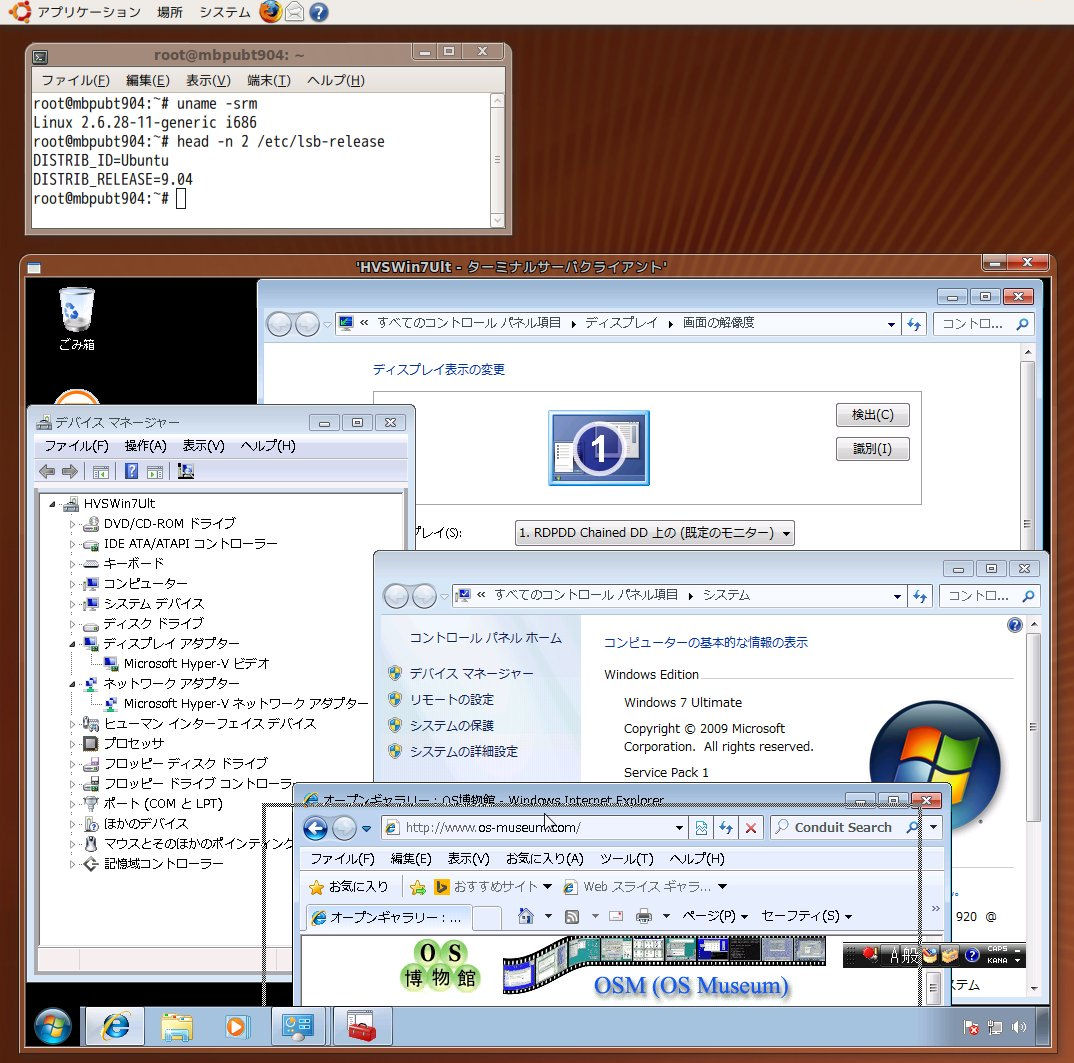The height and width of the screenshot is (1063, 1074).
Task: Click System window help question icon
Action: pos(1014,625)
